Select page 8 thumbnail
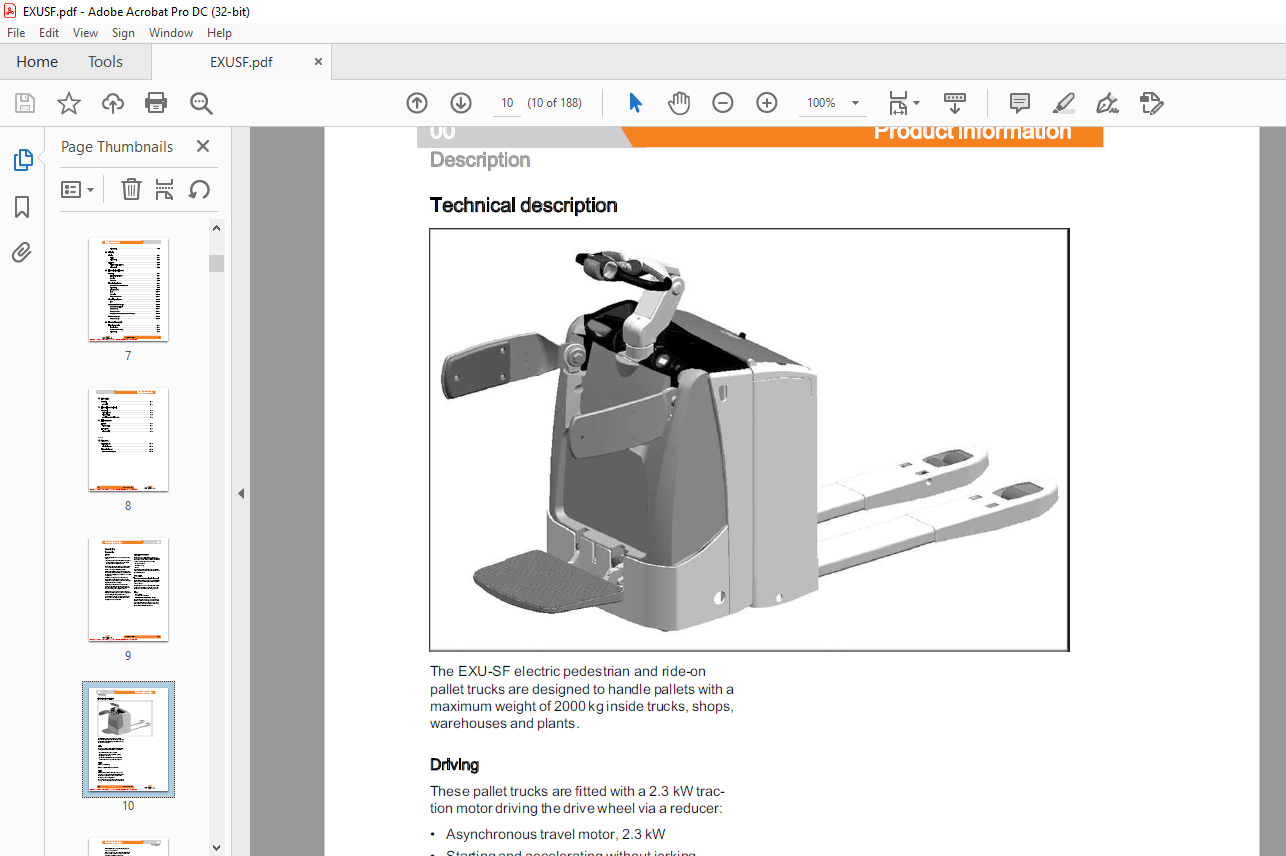1286x856 pixels. [x=128, y=440]
